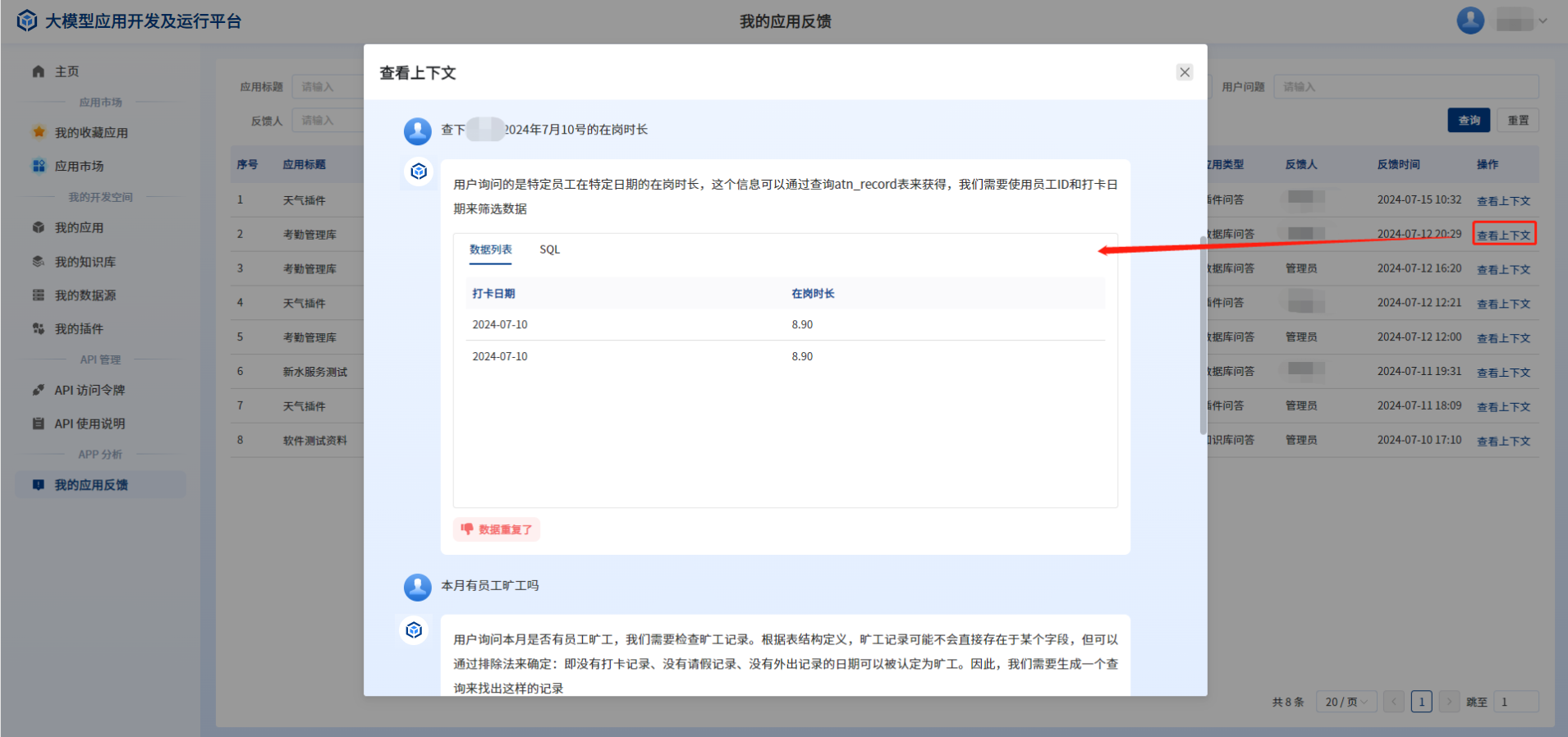The width and height of the screenshot is (1568, 737).
Task: Switch to the SQL tab
Action: [x=549, y=249]
